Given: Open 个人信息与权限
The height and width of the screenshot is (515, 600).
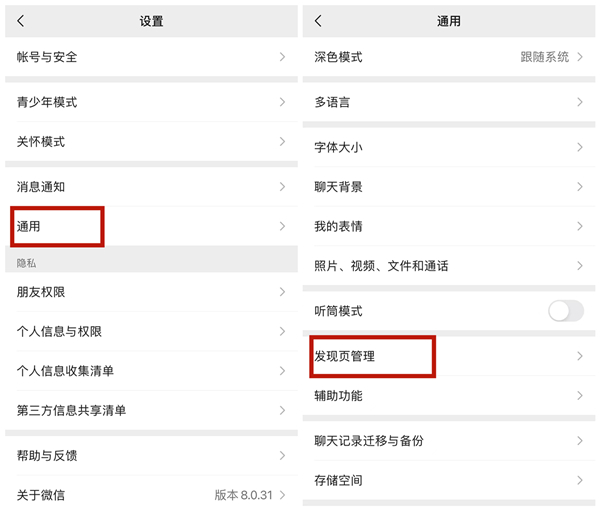Looking at the screenshot, I should 151,331.
